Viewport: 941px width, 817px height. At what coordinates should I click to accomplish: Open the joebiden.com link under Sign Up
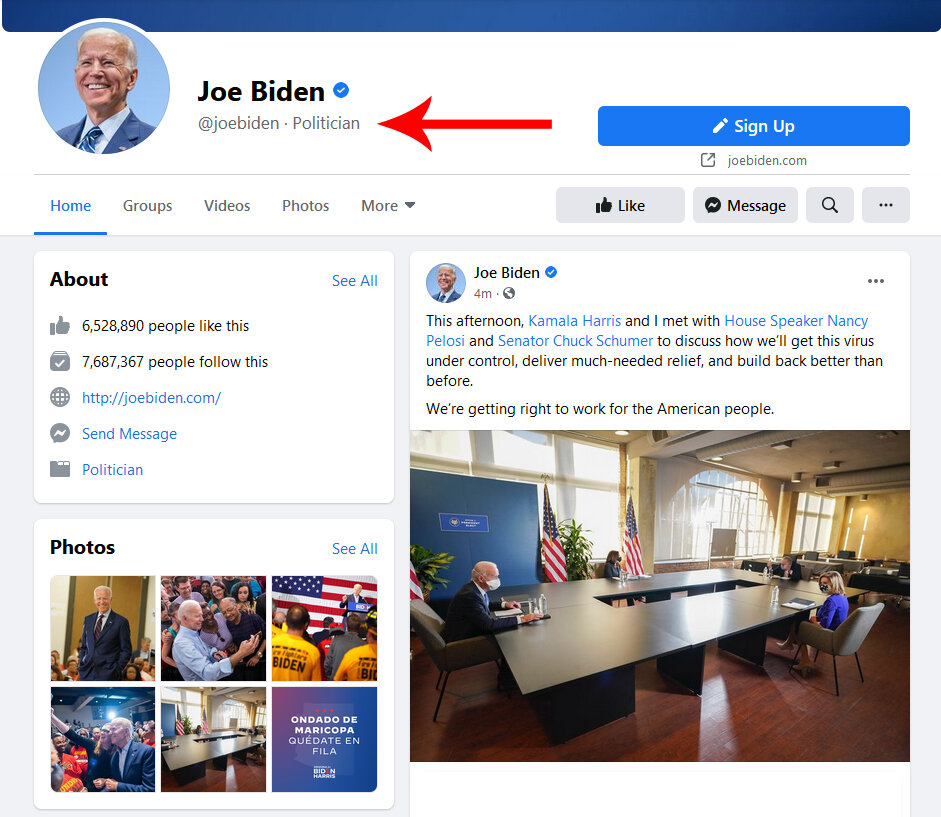(x=767, y=160)
